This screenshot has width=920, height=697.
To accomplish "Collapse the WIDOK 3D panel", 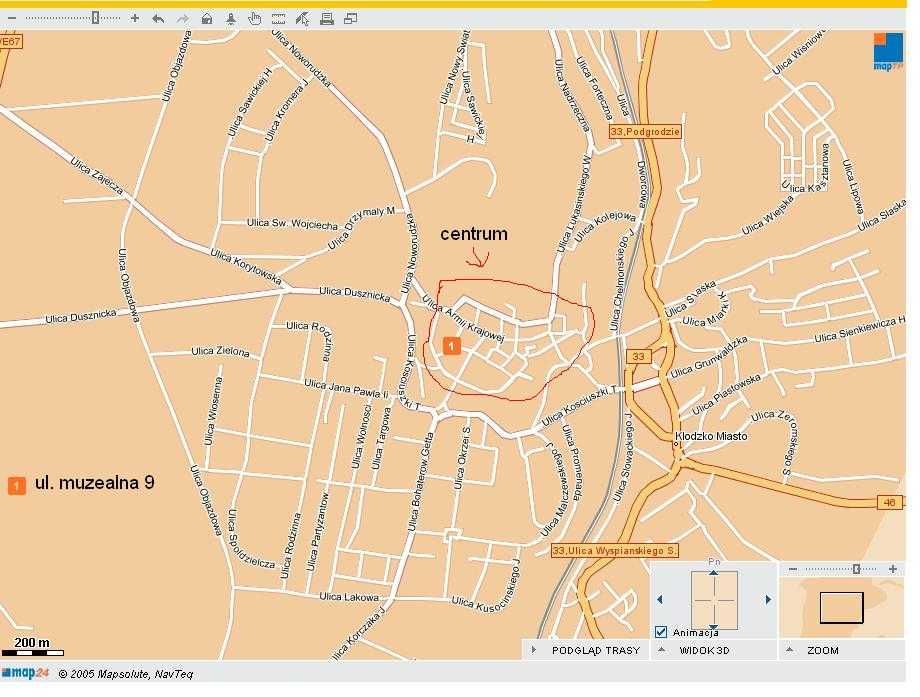I will point(661,651).
